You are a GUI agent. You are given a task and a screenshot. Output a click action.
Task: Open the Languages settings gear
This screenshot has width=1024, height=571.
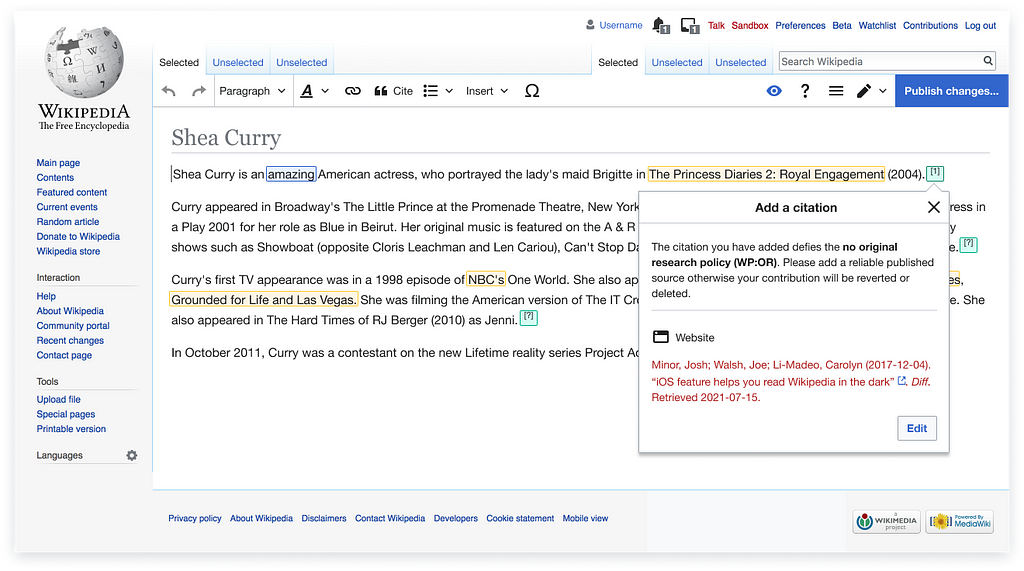pyautogui.click(x=132, y=455)
